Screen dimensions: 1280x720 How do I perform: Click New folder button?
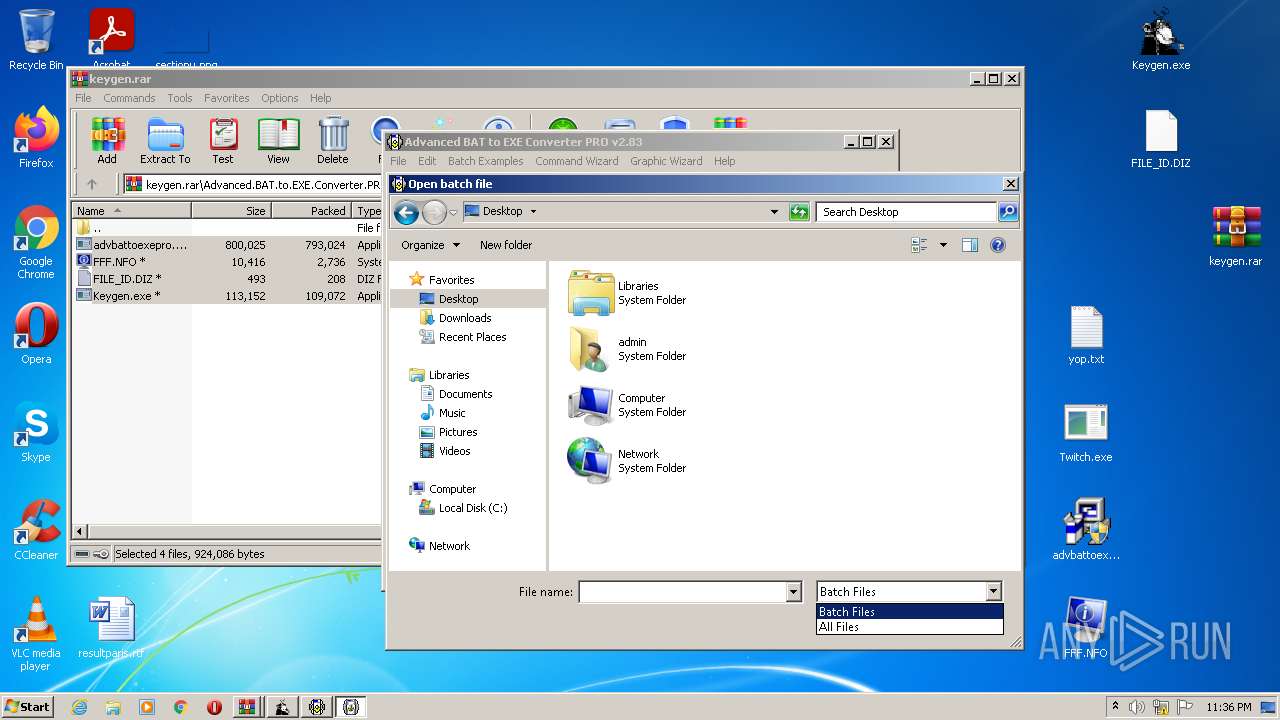point(506,245)
